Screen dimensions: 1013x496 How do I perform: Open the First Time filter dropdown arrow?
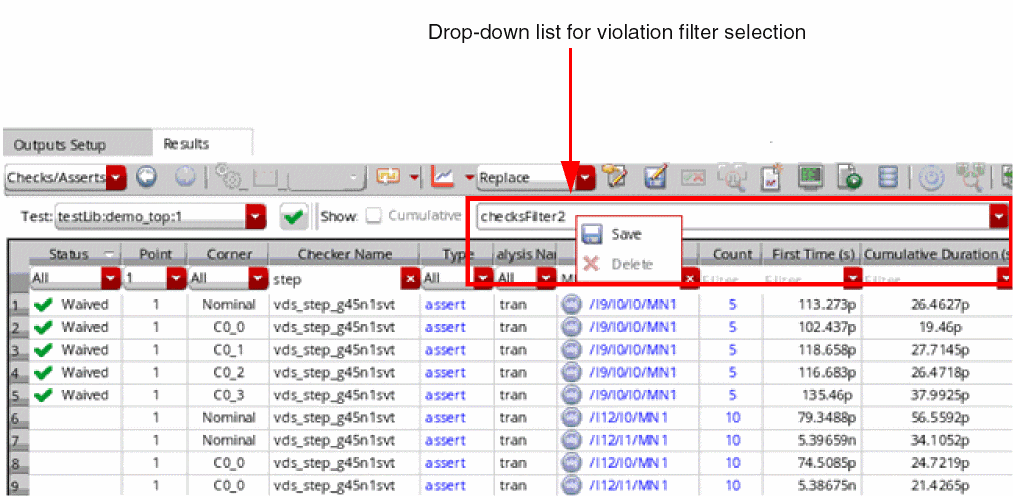[x=854, y=279]
